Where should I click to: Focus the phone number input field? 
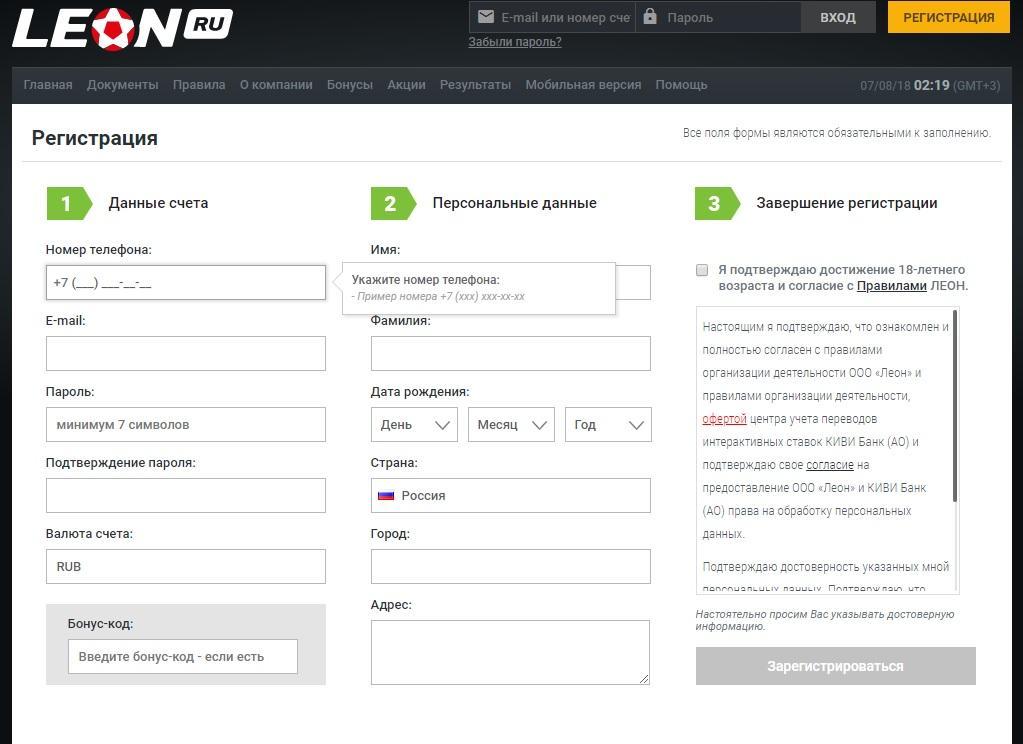click(x=186, y=283)
